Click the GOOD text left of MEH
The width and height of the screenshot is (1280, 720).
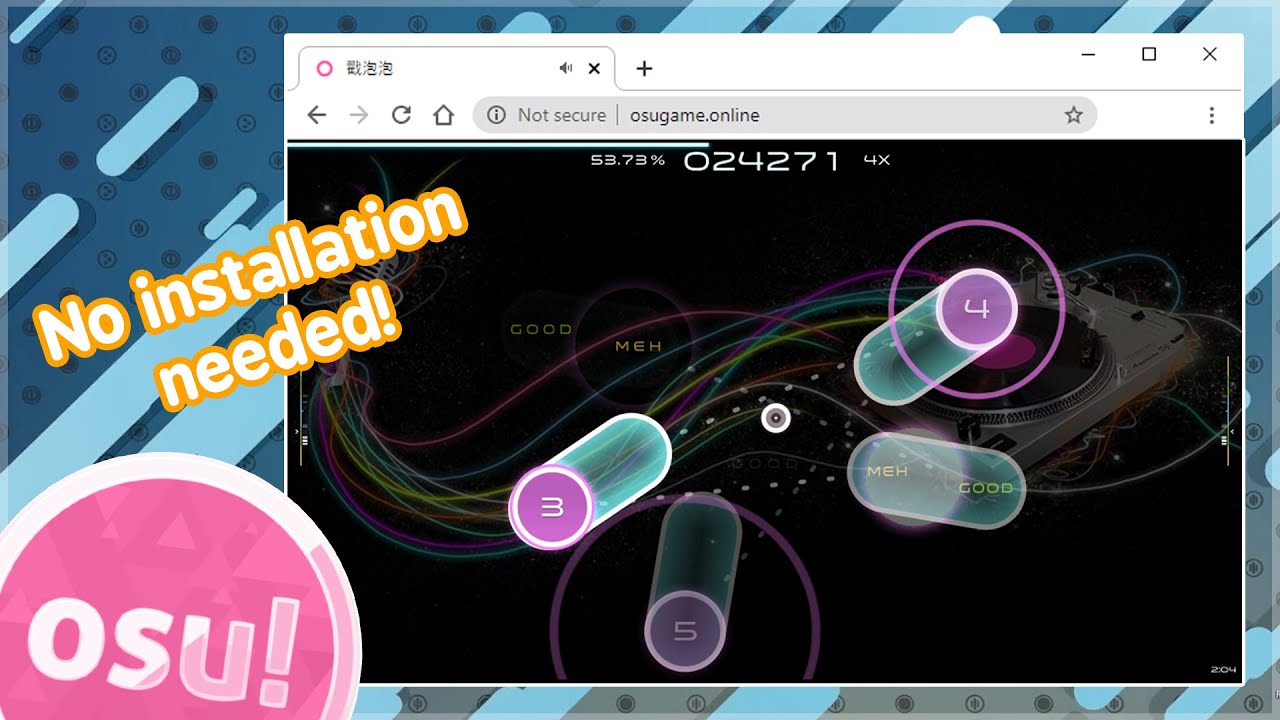(541, 329)
